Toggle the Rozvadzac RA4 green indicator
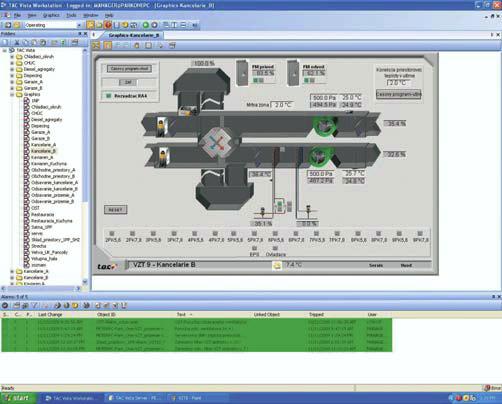This screenshot has width=502, height=404. (x=108, y=96)
